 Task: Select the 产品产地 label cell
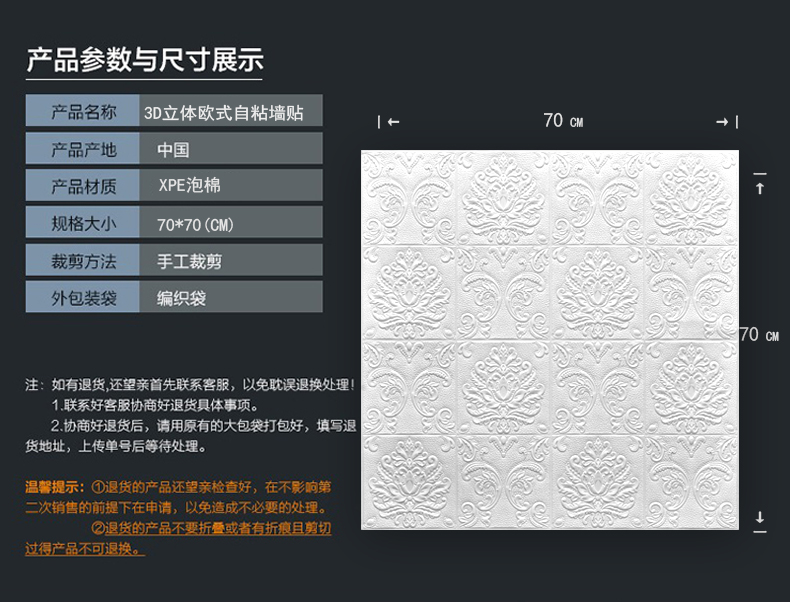83,148
